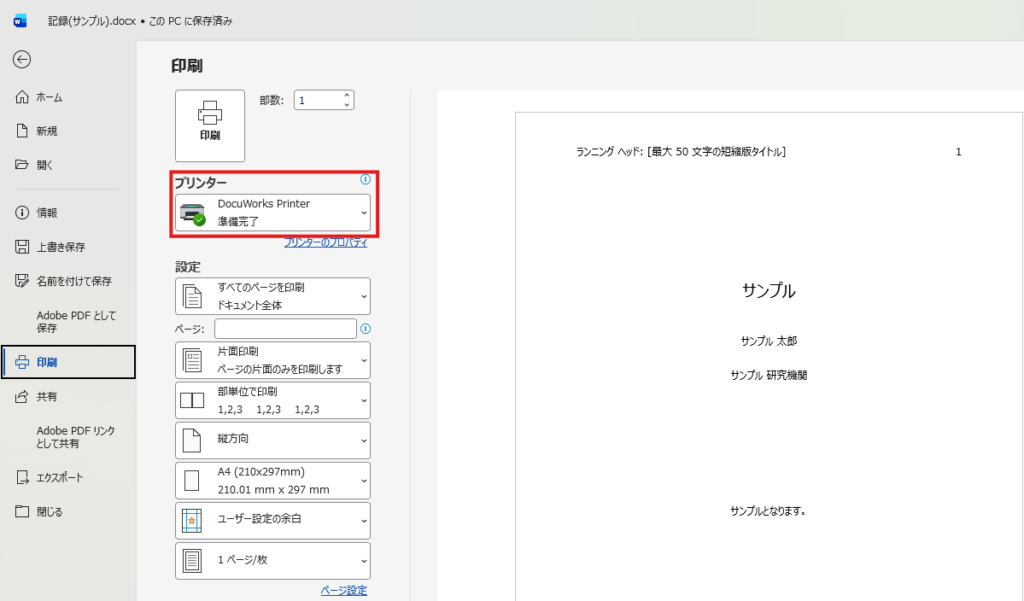The image size is (1024, 601).
Task: Click the all-pages document icon
Action: click(192, 297)
